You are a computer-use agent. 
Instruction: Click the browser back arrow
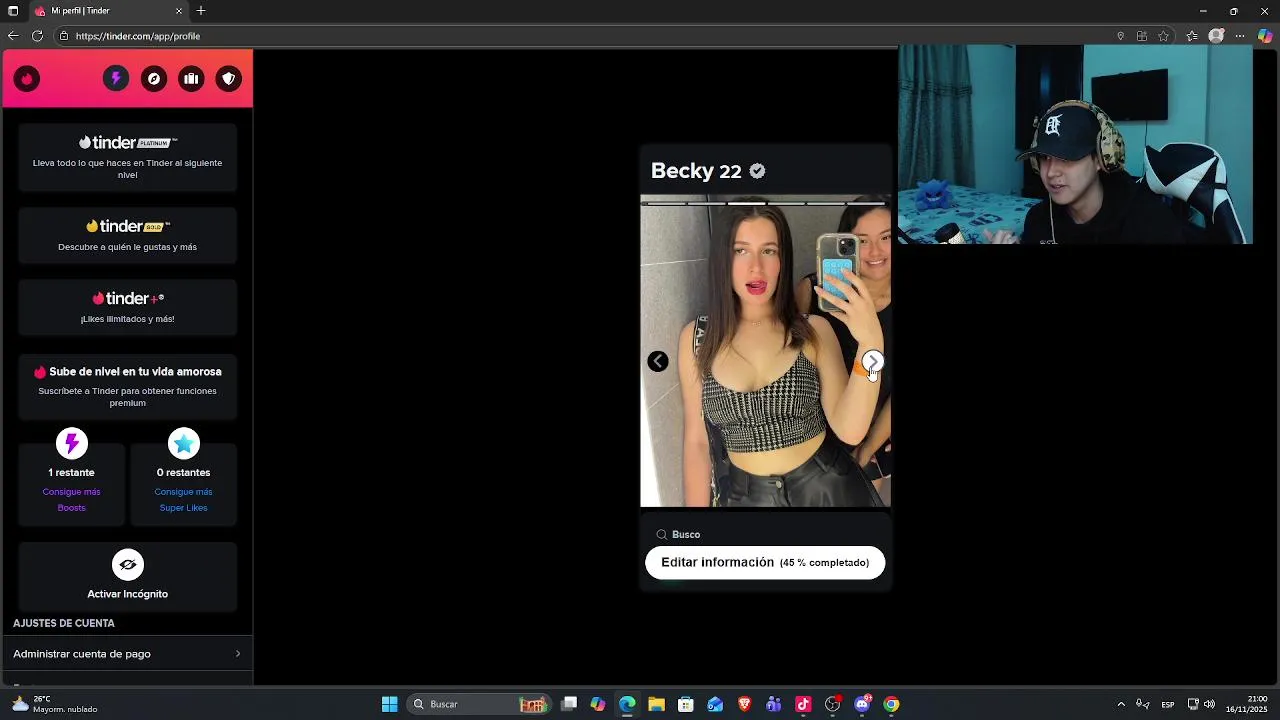click(x=13, y=36)
